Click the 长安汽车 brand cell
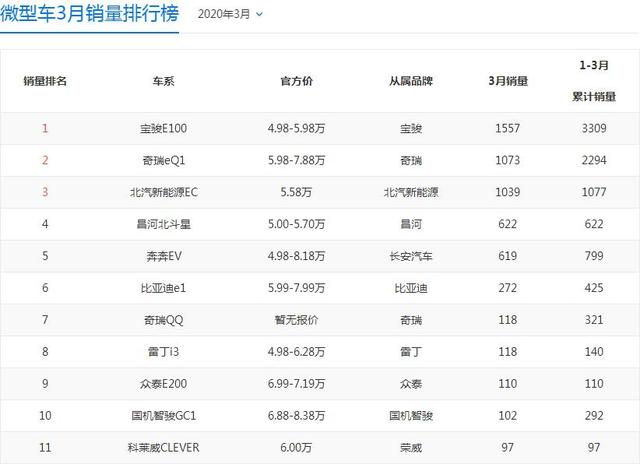The height and width of the screenshot is (464, 640). point(411,256)
